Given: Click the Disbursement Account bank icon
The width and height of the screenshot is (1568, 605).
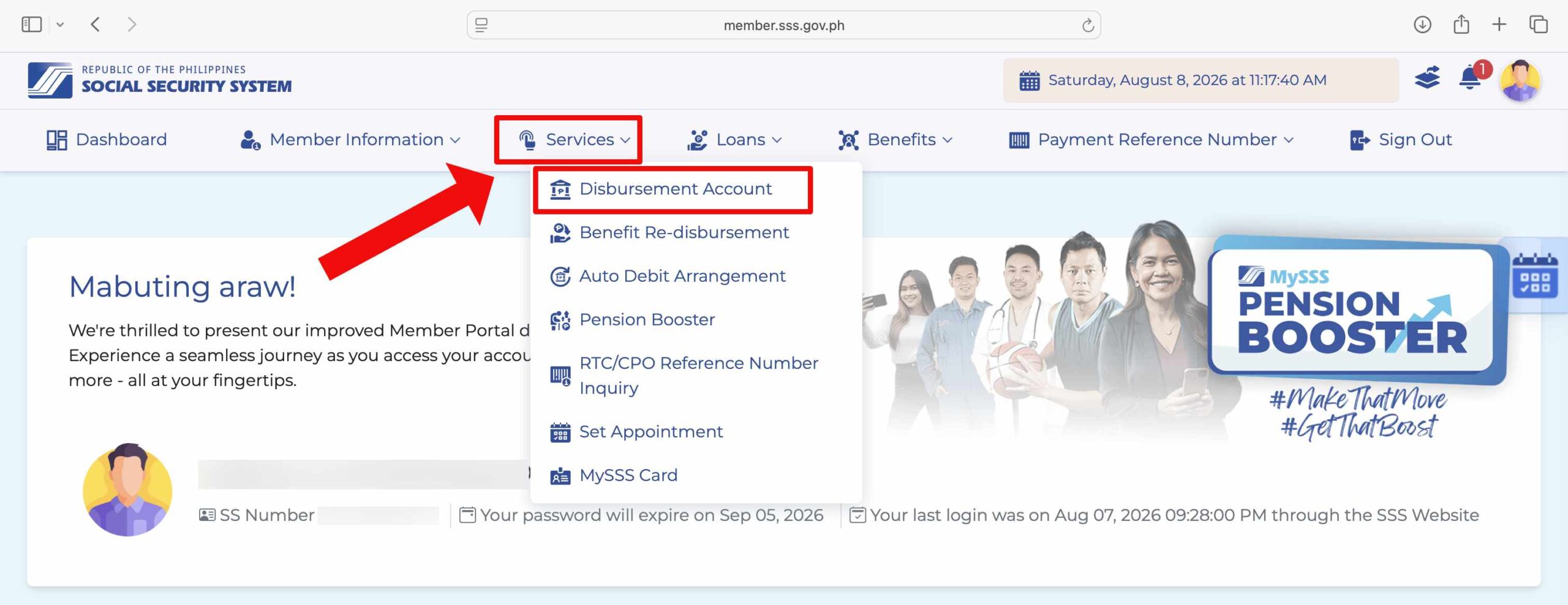Looking at the screenshot, I should 560,189.
